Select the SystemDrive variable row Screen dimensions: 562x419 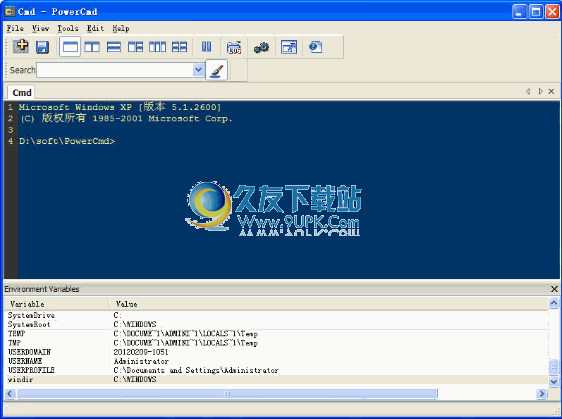[276, 315]
